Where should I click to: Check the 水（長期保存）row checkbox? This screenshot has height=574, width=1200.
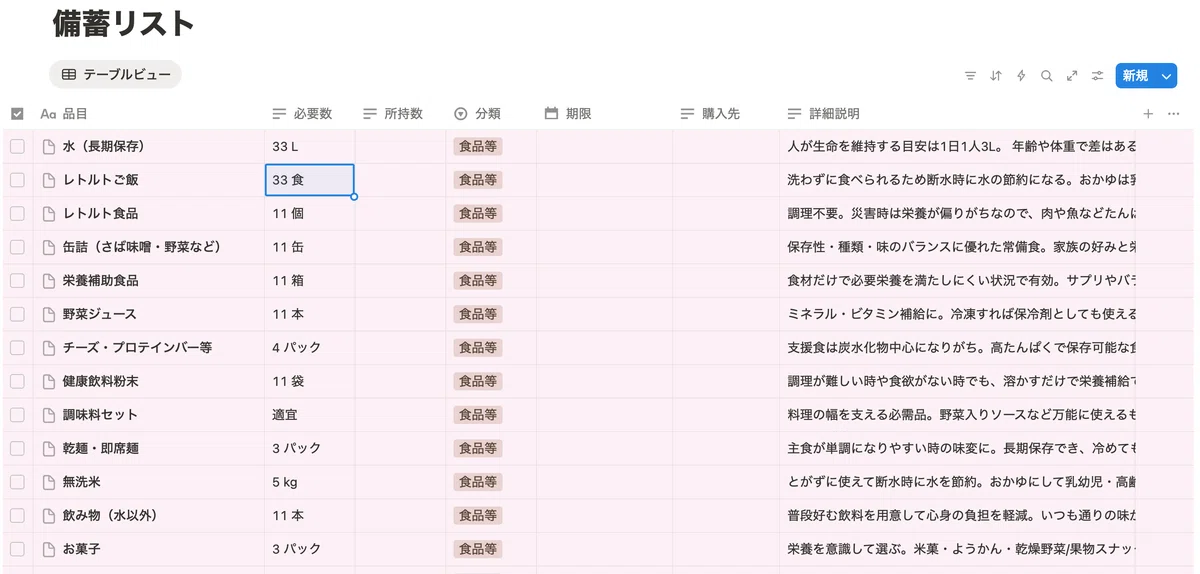pyautogui.click(x=17, y=146)
